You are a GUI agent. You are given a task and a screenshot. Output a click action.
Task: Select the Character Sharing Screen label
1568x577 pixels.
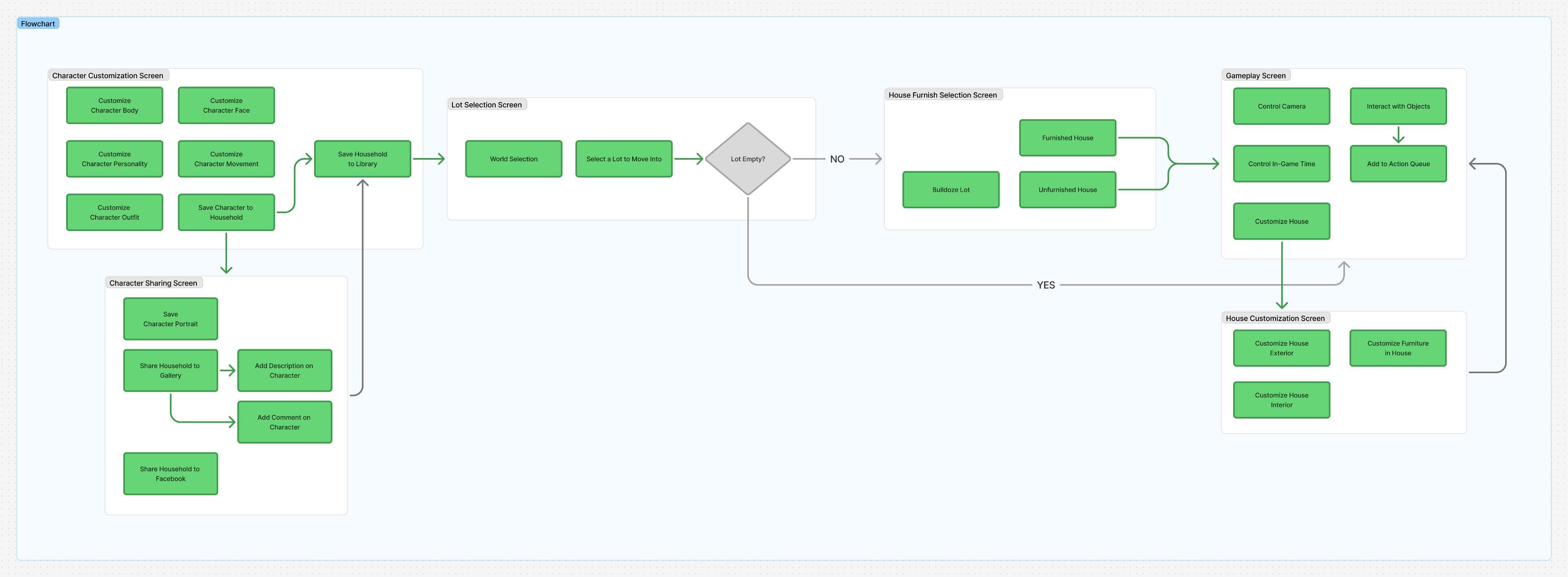click(153, 283)
